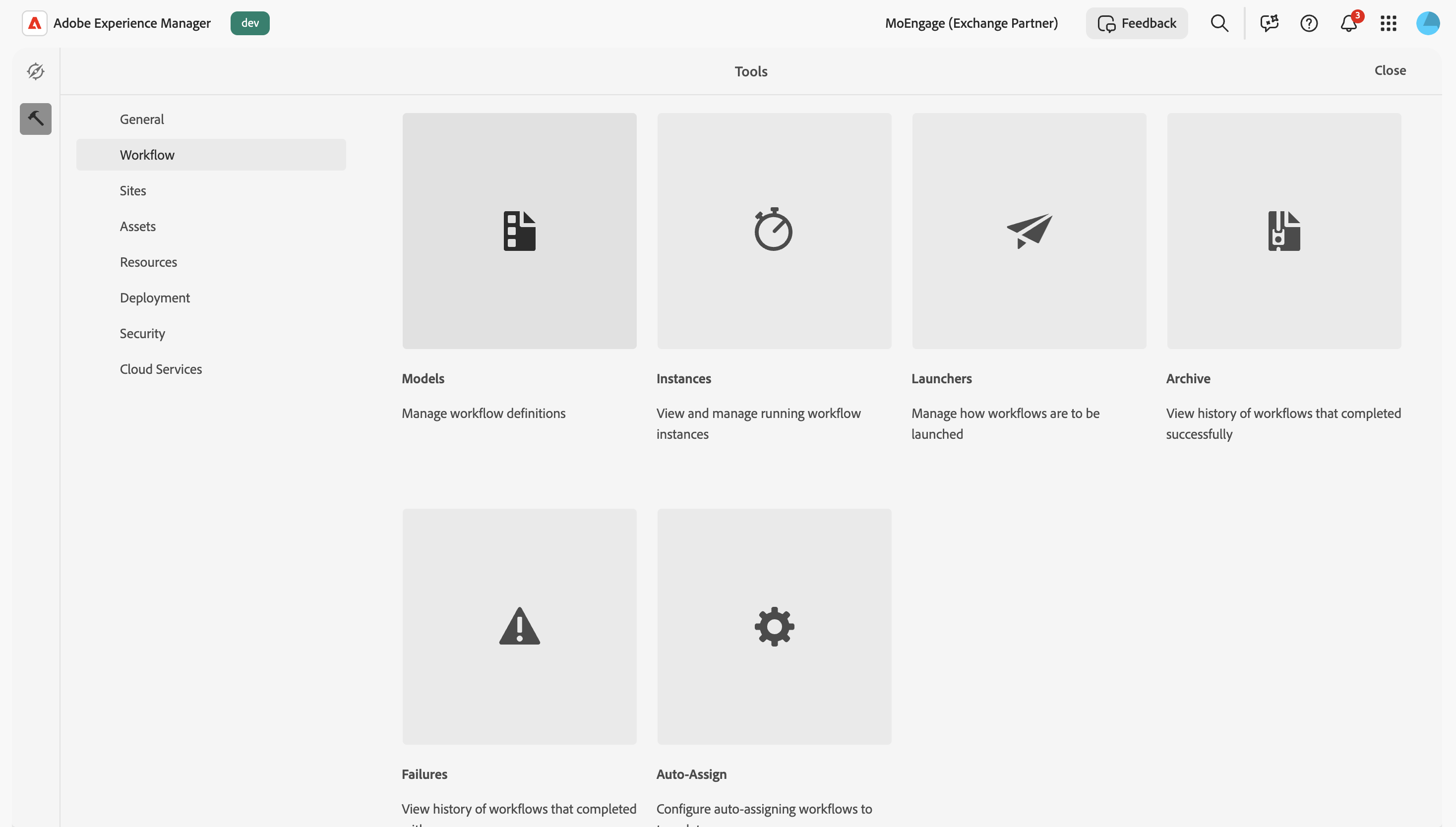1456x827 pixels.
Task: Select the Navigation compass icon in sidebar
Action: click(36, 71)
